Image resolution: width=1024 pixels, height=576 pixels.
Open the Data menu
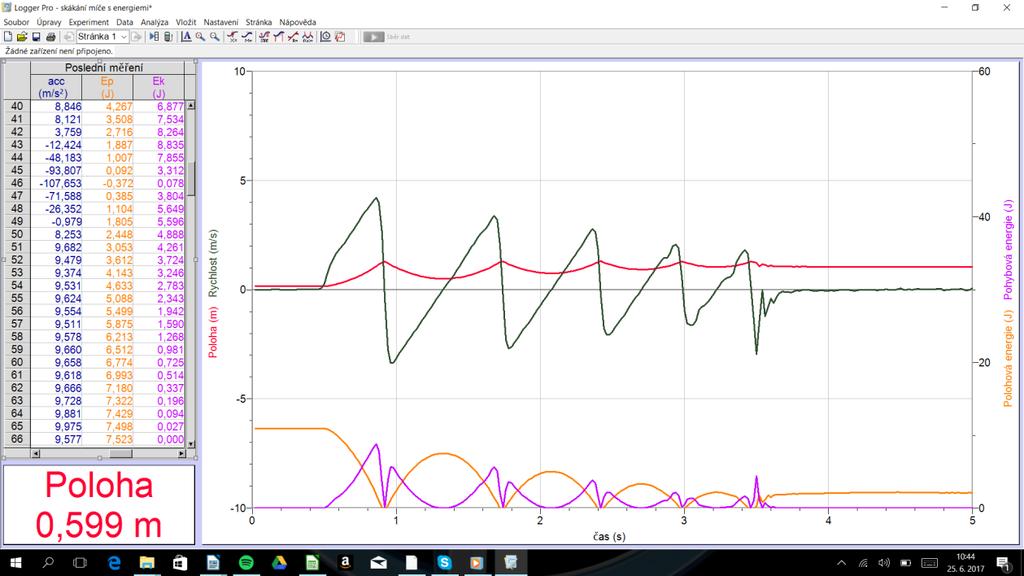pos(125,22)
